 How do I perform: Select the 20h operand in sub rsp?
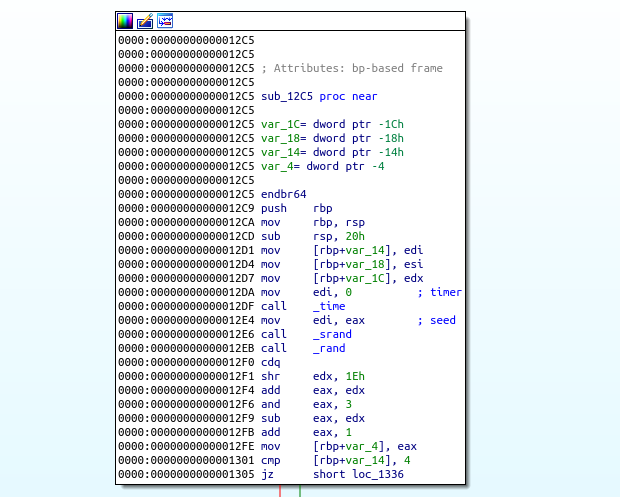tap(360, 236)
